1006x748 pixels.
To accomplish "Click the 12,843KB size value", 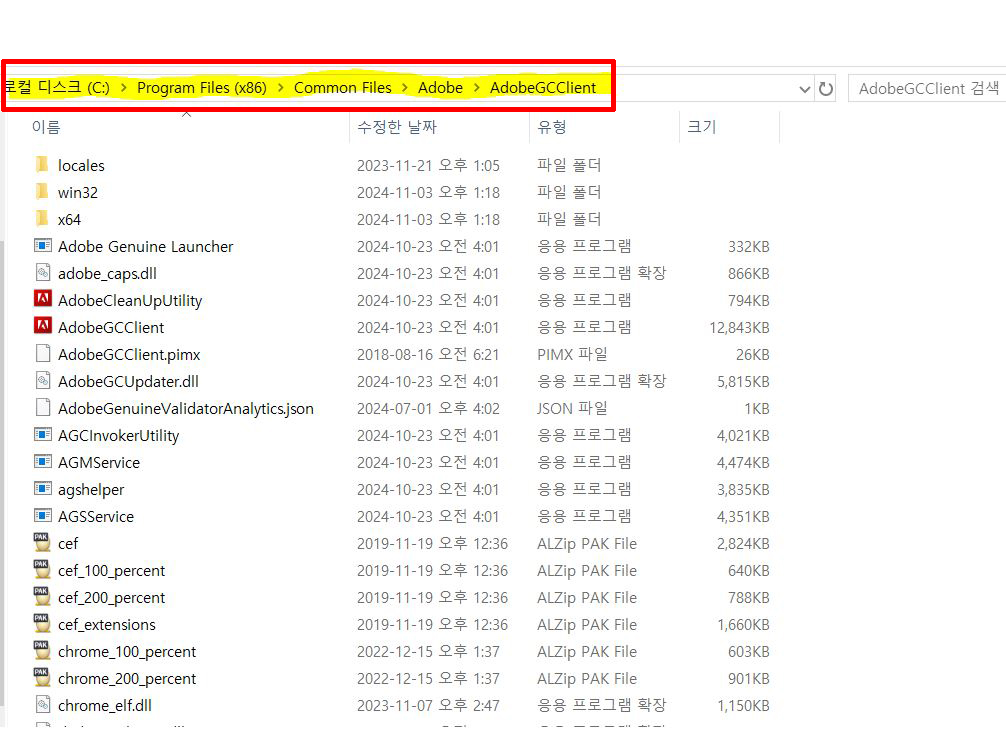I will 739,328.
